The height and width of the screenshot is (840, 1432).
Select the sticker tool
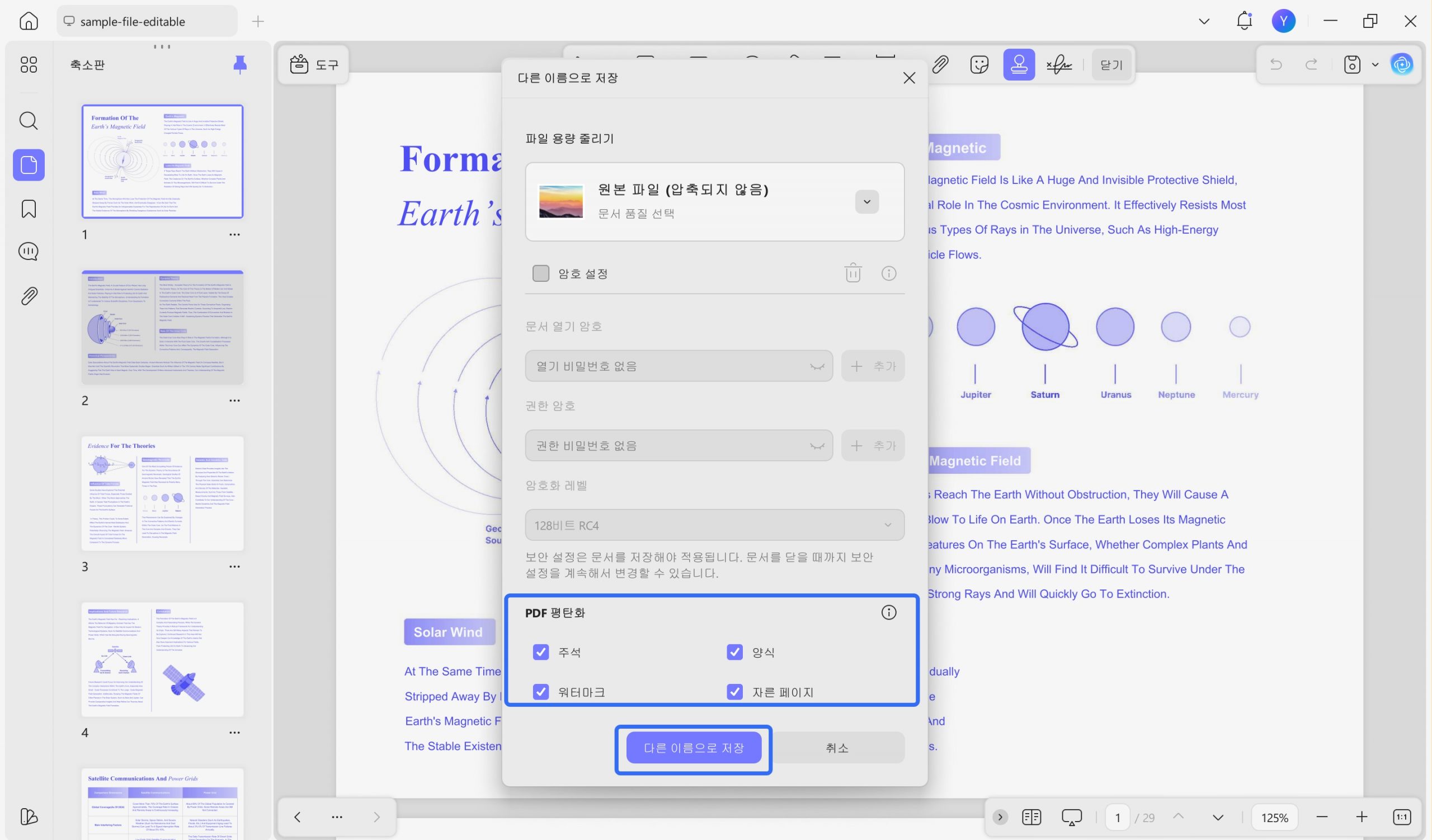click(x=979, y=64)
